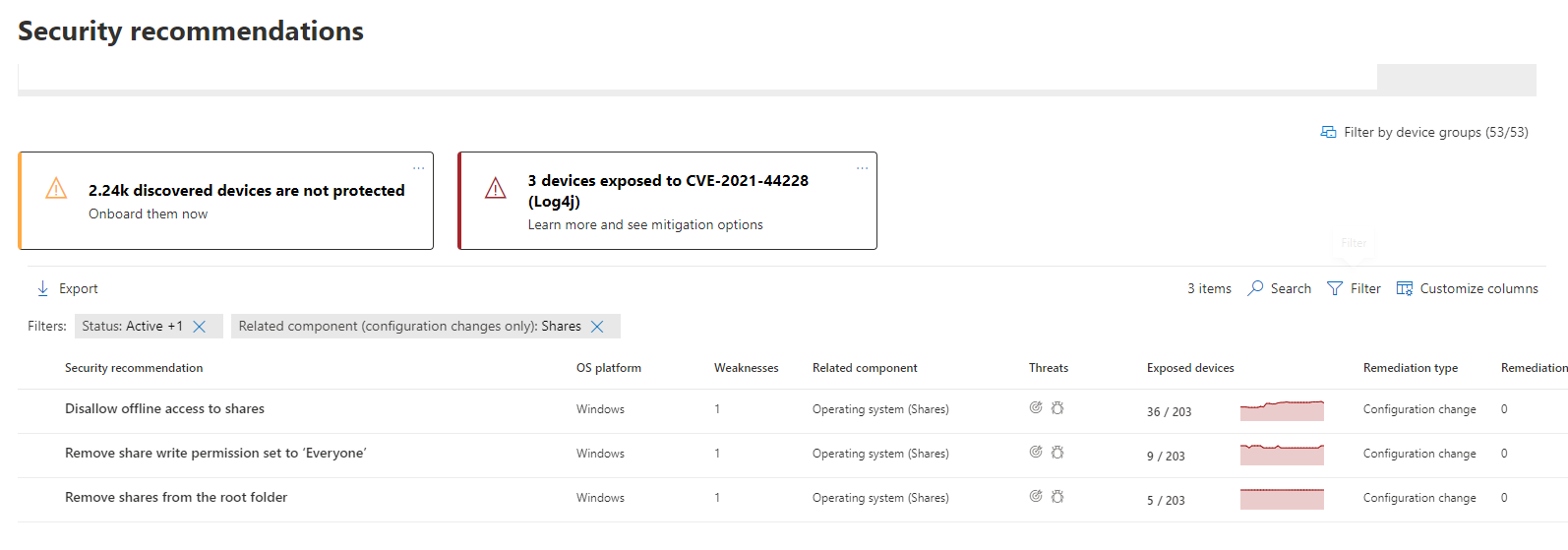Click red warning icon on Log4j card
1568x550 pixels.
[496, 188]
